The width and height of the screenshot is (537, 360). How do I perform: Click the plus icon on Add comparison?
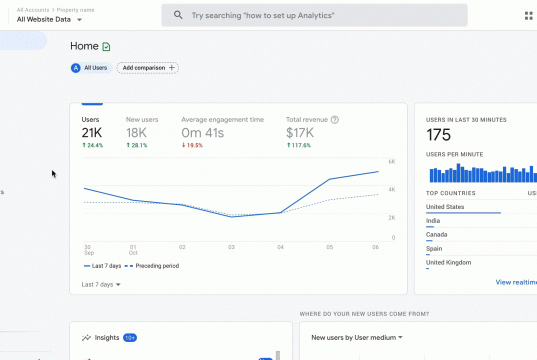[172, 68]
